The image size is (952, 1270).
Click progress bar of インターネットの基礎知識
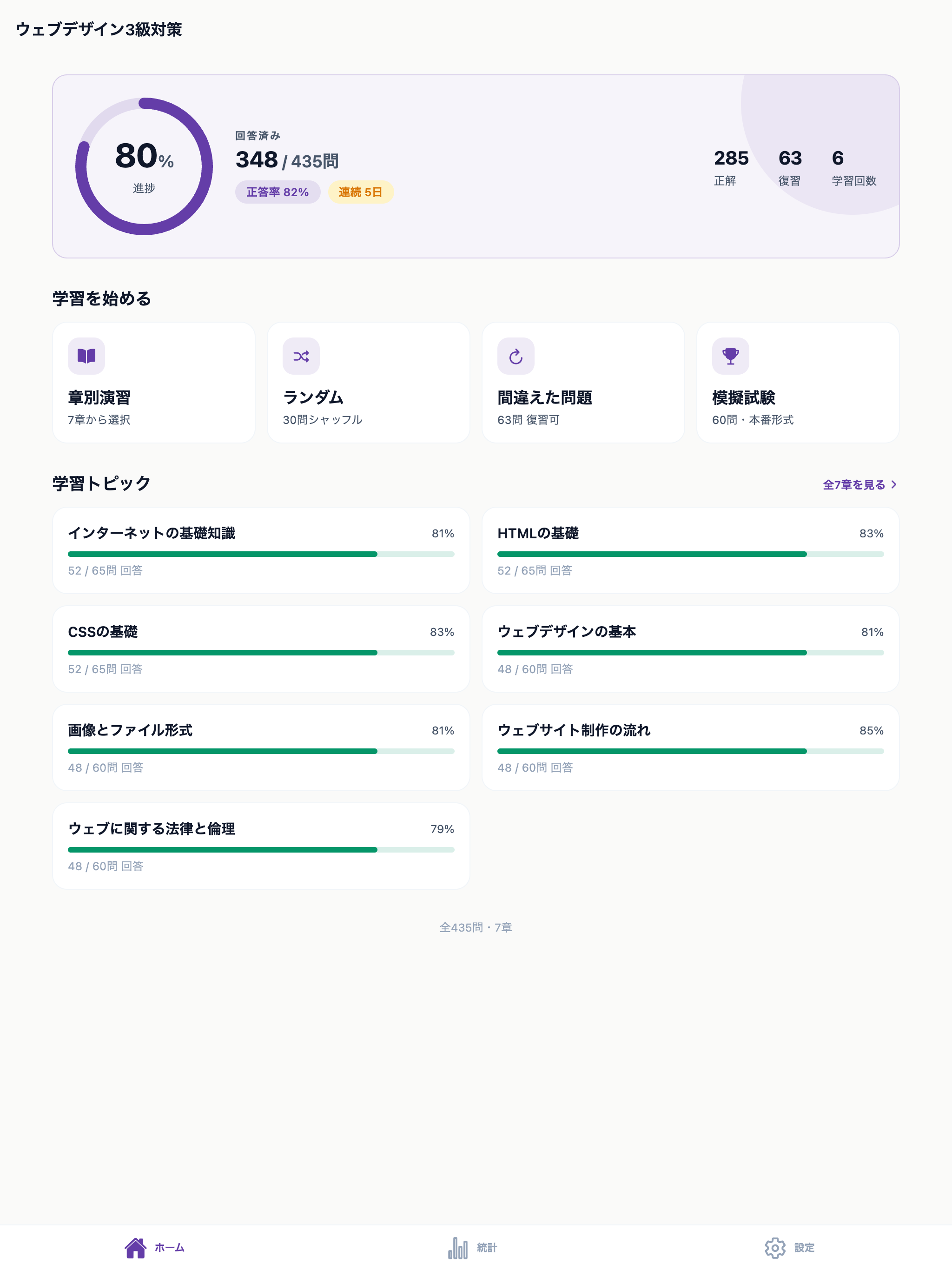pos(261,554)
